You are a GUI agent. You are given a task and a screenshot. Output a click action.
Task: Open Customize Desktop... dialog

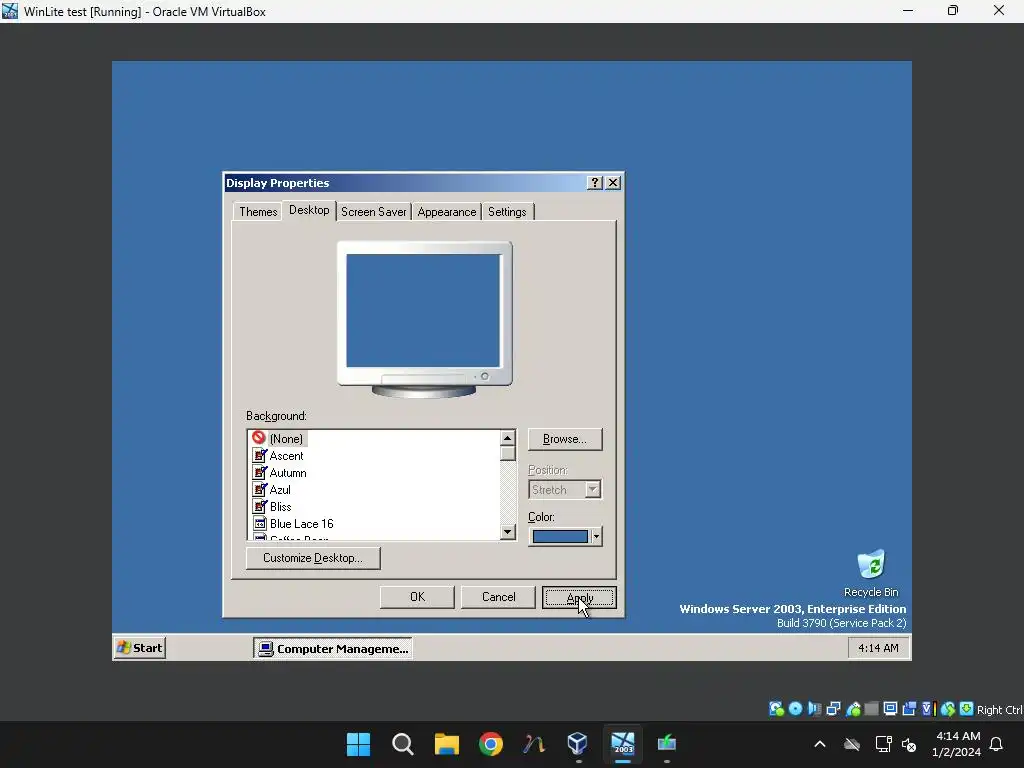click(313, 558)
